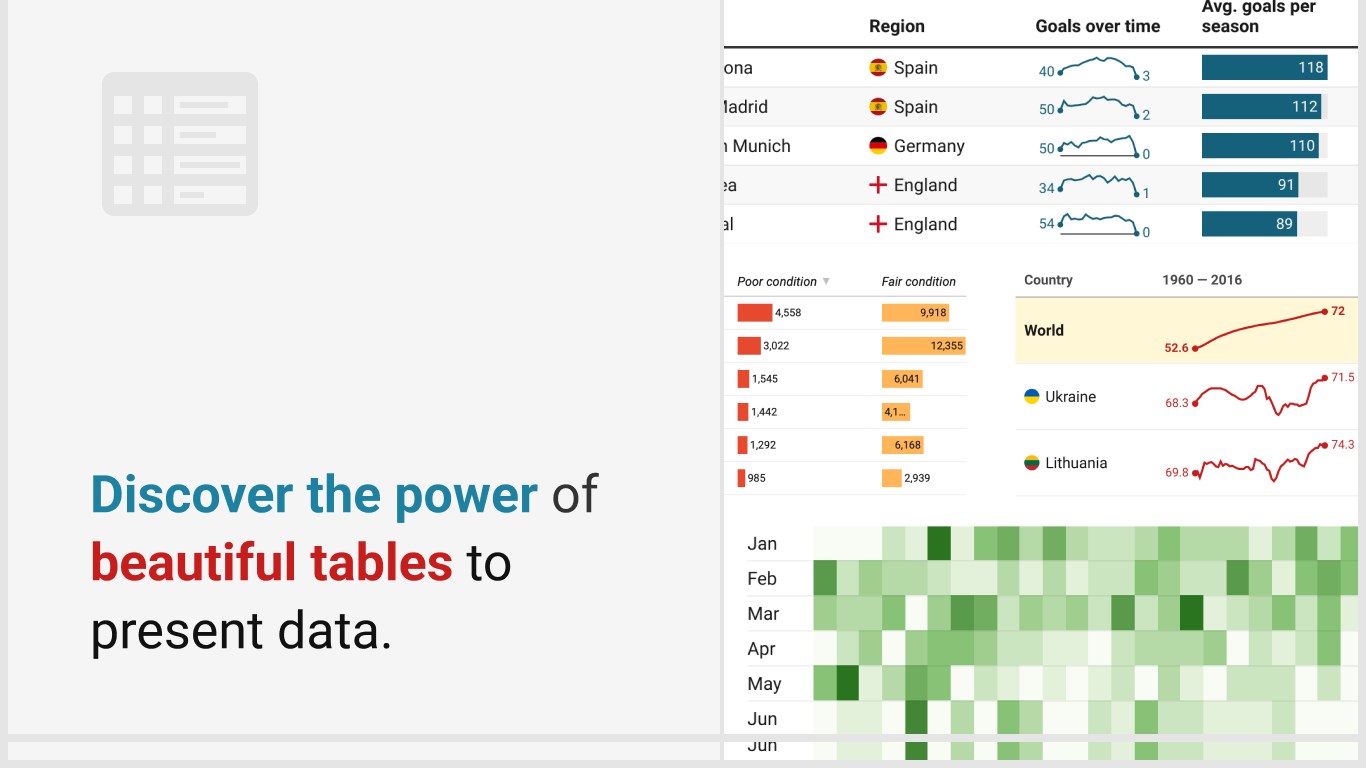Click the sort arrow beside Poor condition

[x=826, y=282]
